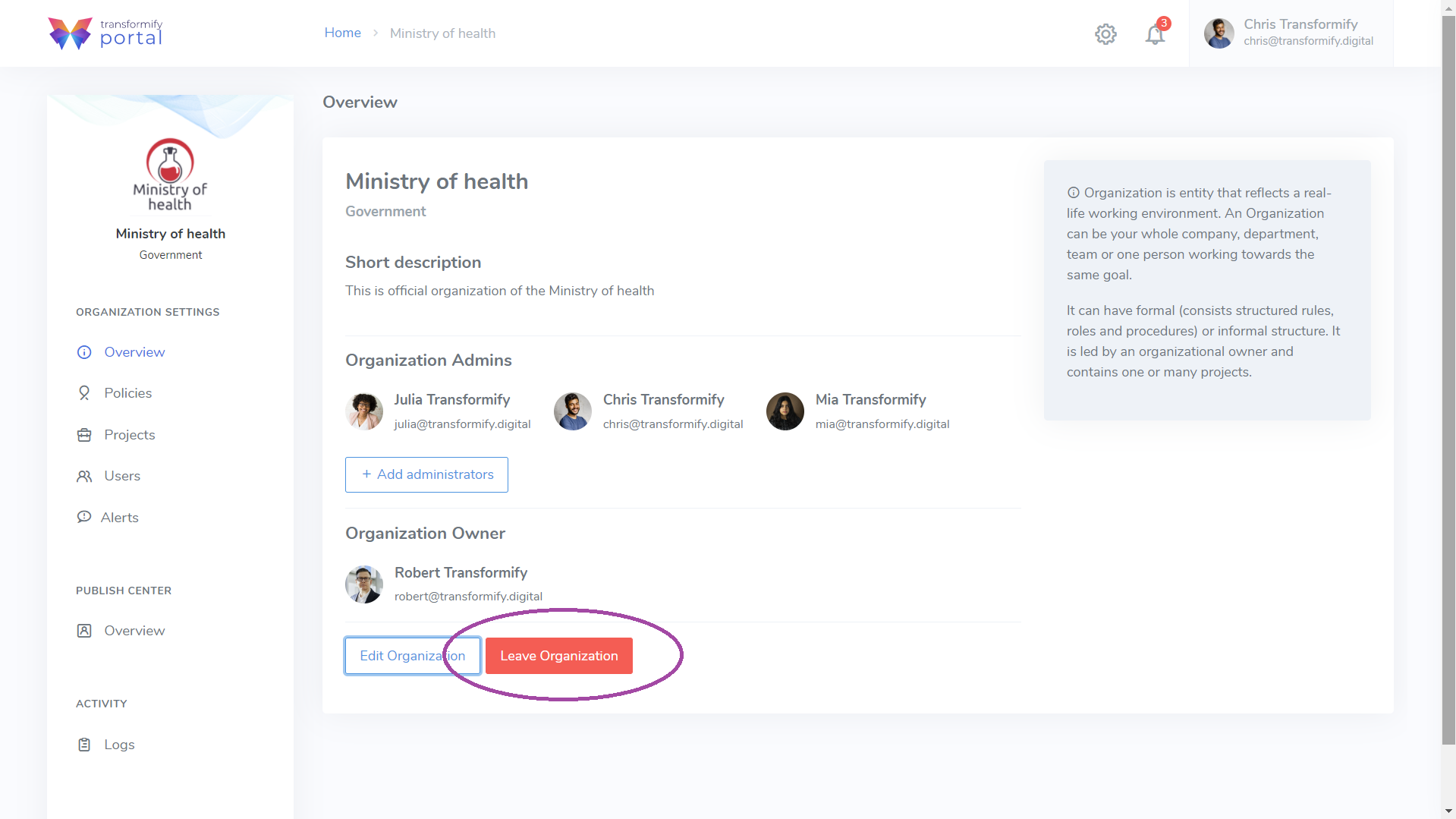Select owner name Robert Transformify
This screenshot has height=819, width=1456.
click(461, 573)
